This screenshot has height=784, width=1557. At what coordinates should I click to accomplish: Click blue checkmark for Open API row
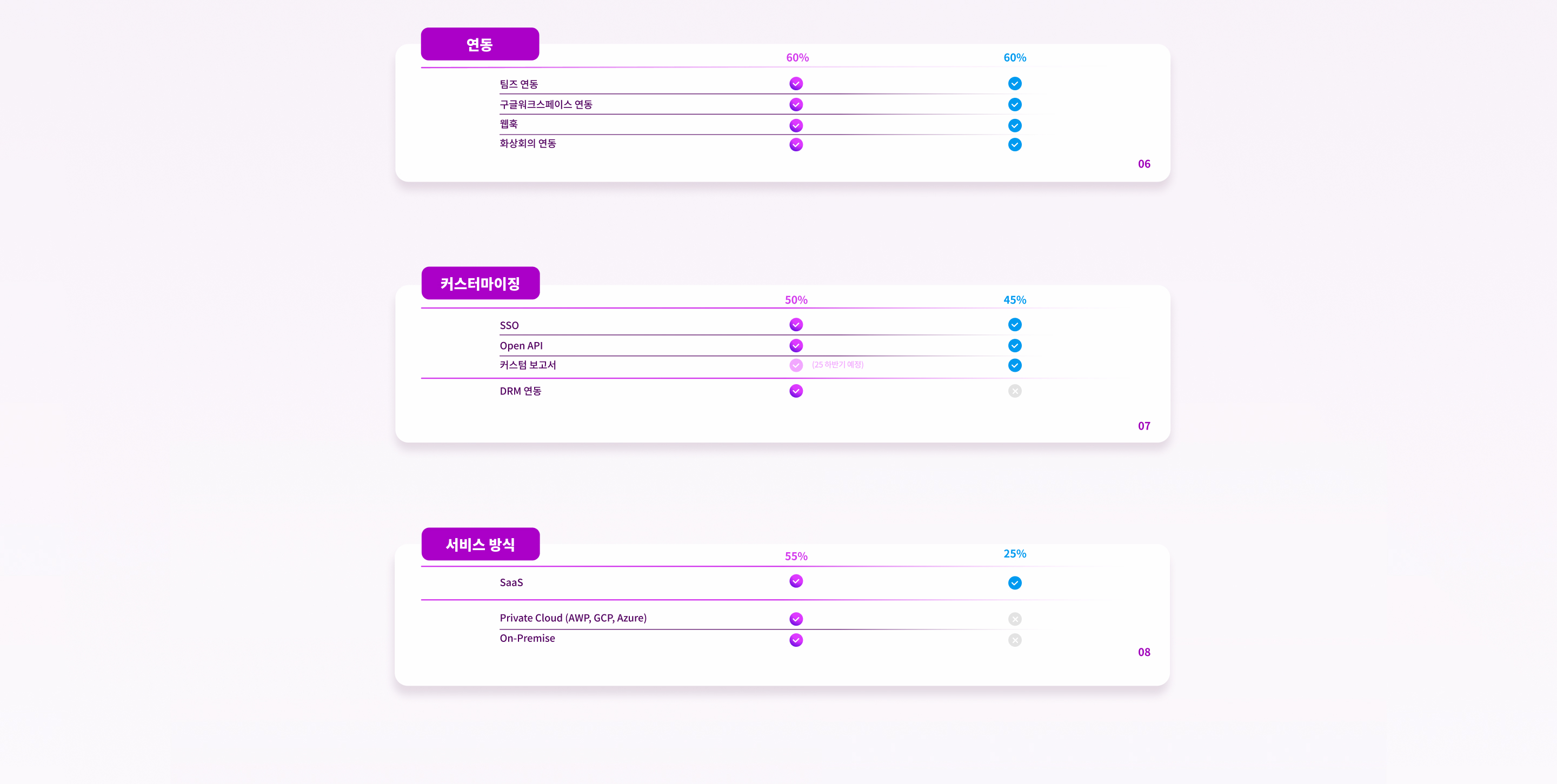(x=1015, y=345)
